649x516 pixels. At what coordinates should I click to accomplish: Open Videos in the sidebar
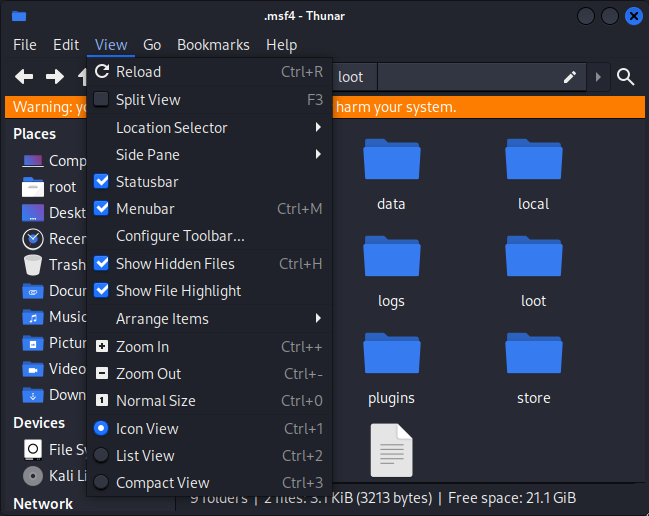click(x=54, y=369)
